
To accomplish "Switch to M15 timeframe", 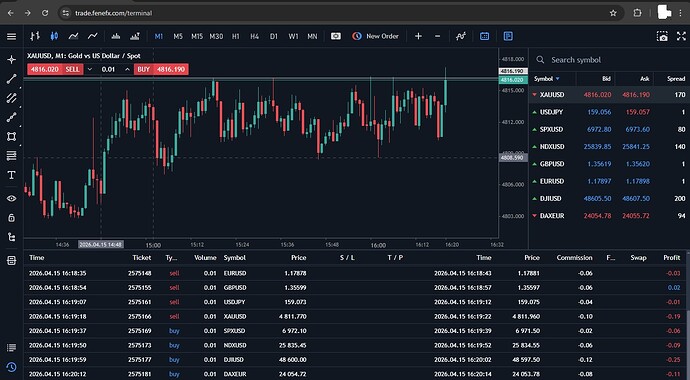I will [197, 37].
